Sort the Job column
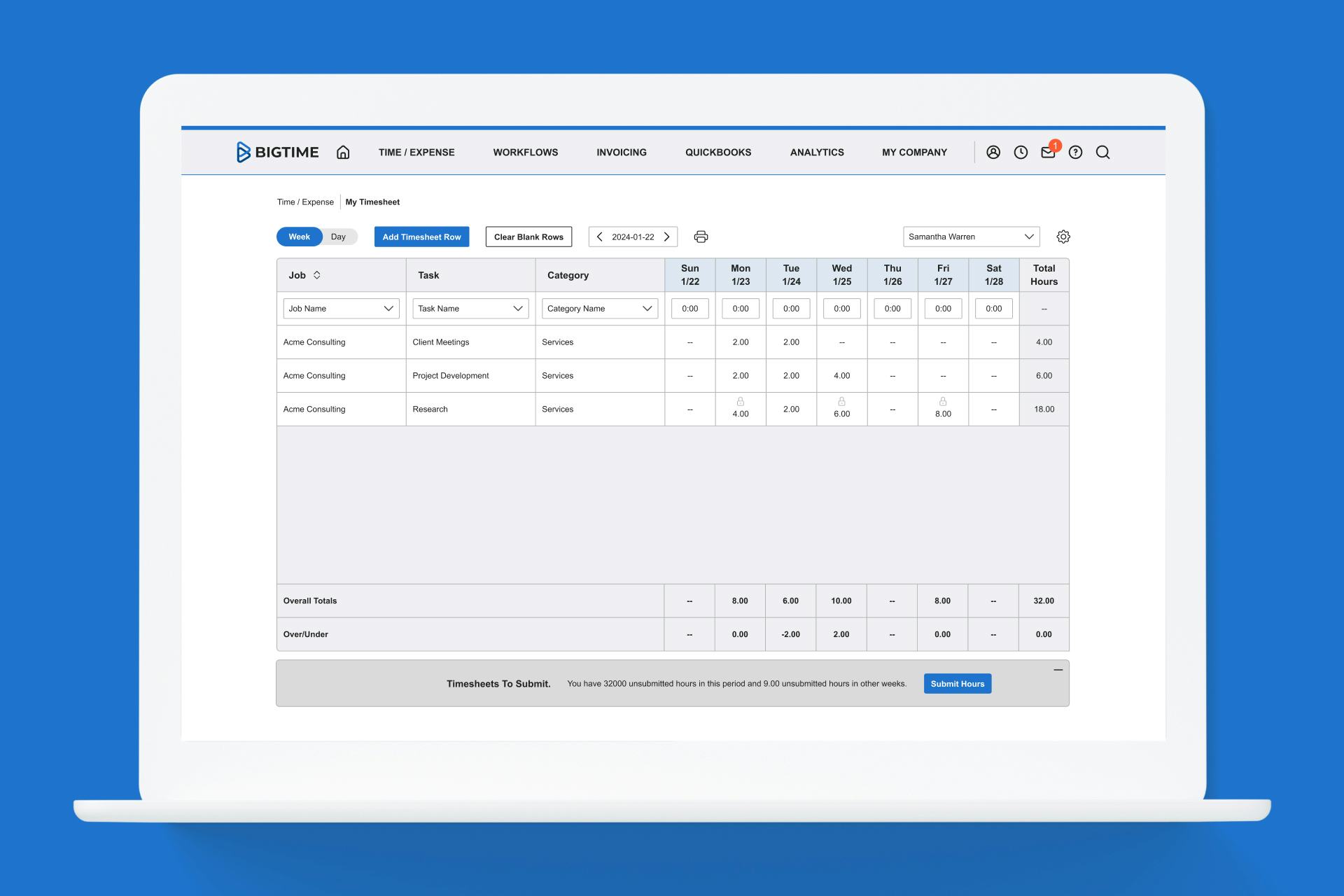1344x896 pixels. [317, 275]
